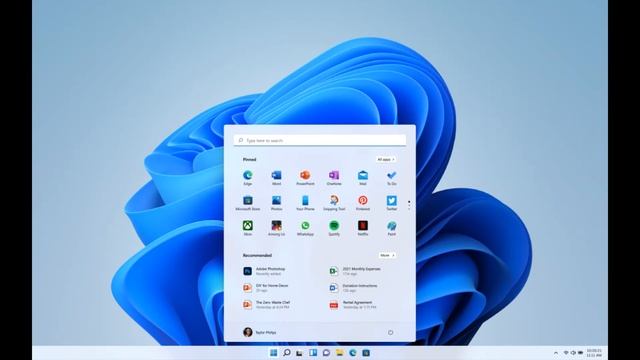
Task: Launch the Snipping Tool pinned app
Action: coord(334,203)
